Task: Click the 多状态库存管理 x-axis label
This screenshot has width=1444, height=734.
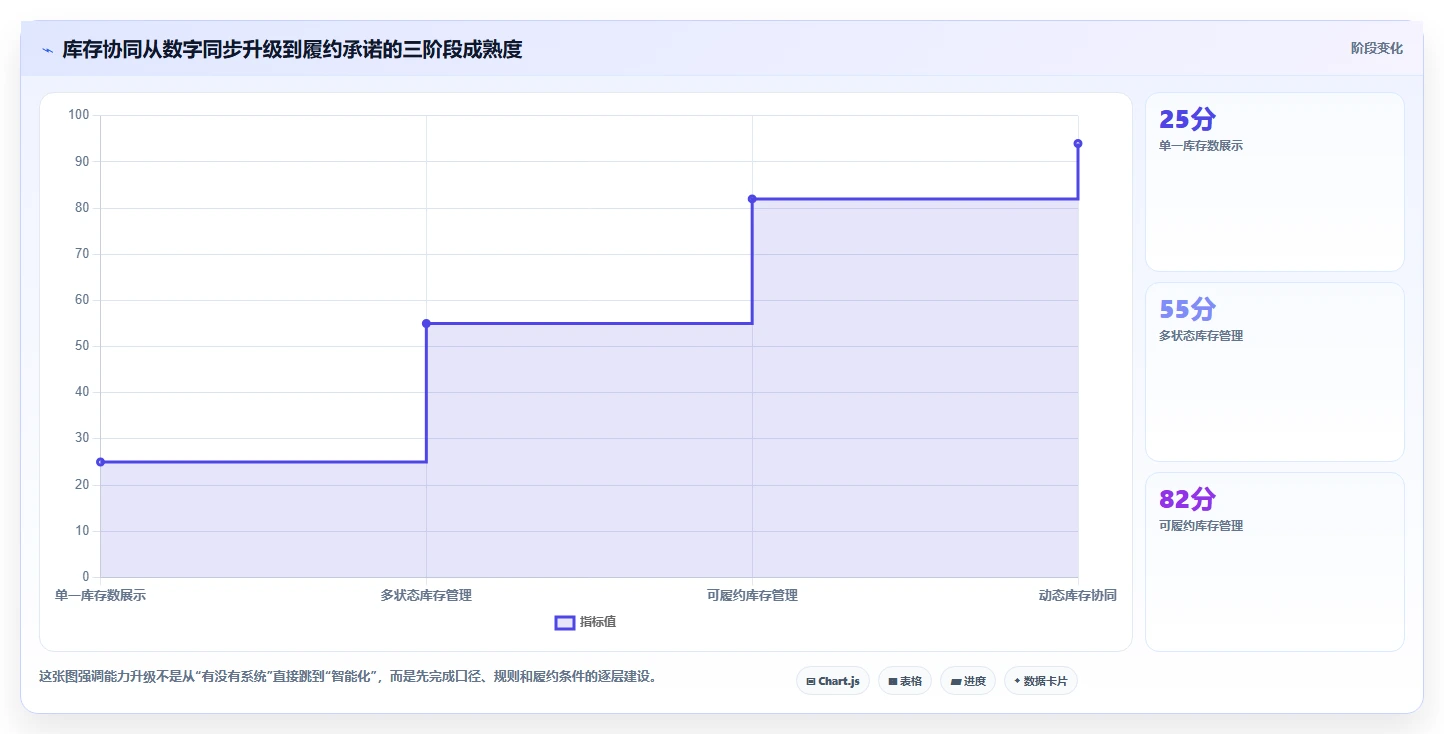Action: (426, 595)
